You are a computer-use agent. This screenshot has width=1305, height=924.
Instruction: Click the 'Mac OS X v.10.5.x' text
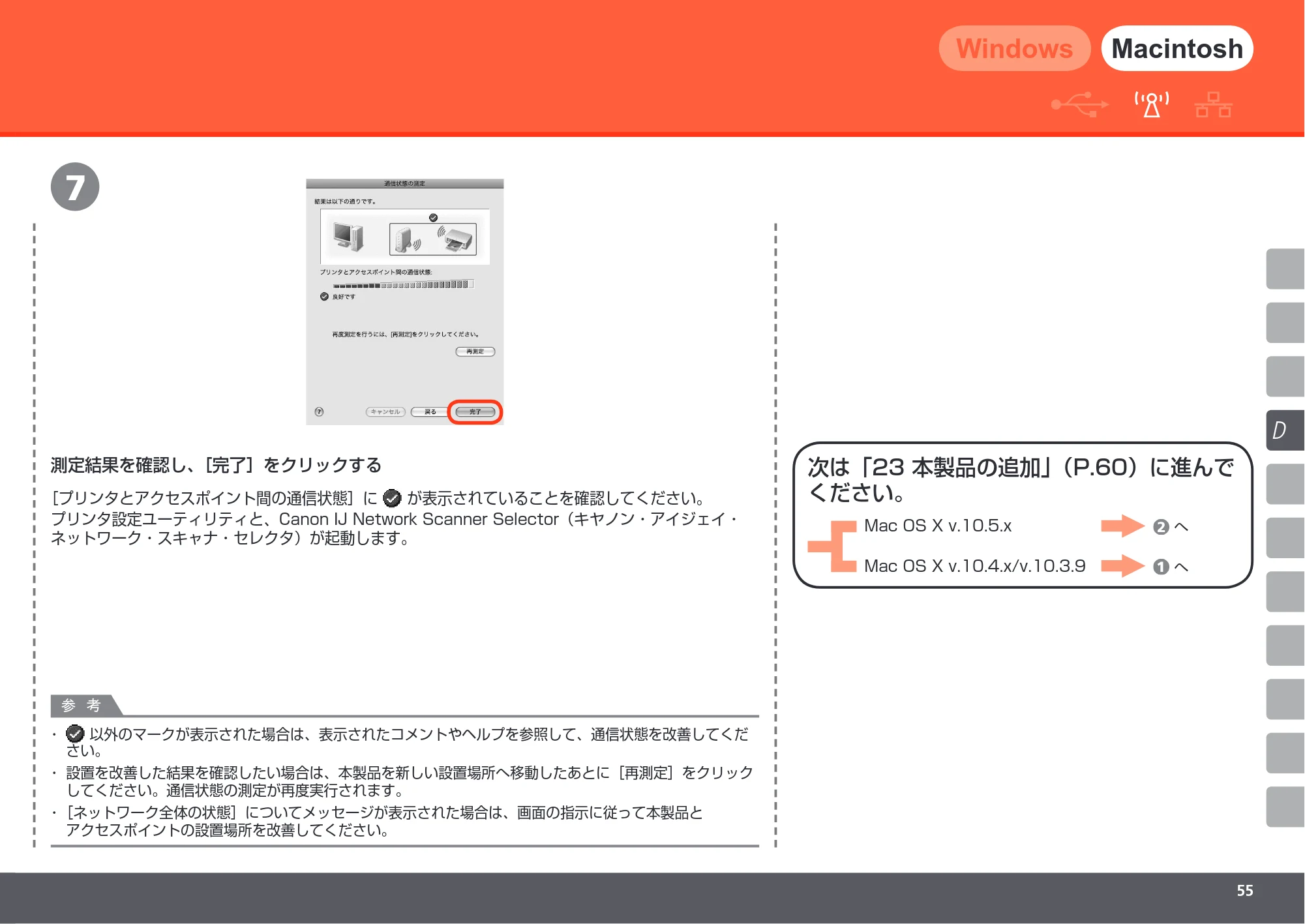937,526
